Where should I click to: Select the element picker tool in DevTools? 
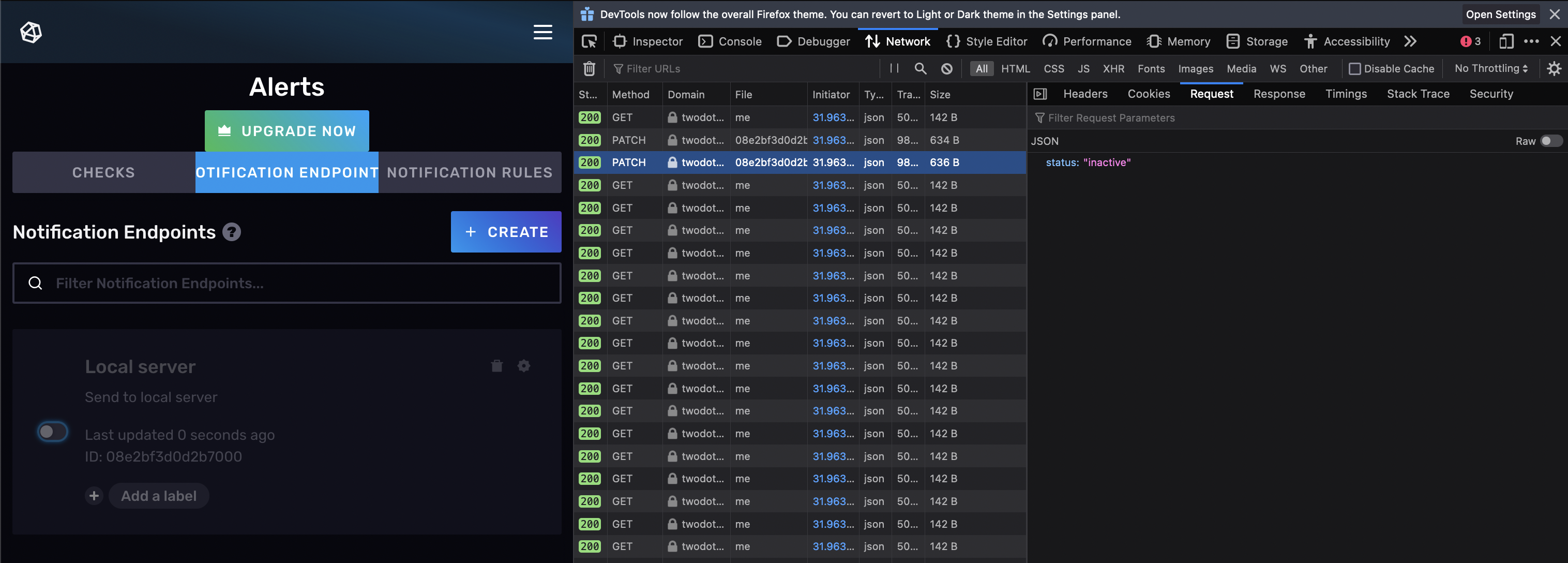click(589, 41)
